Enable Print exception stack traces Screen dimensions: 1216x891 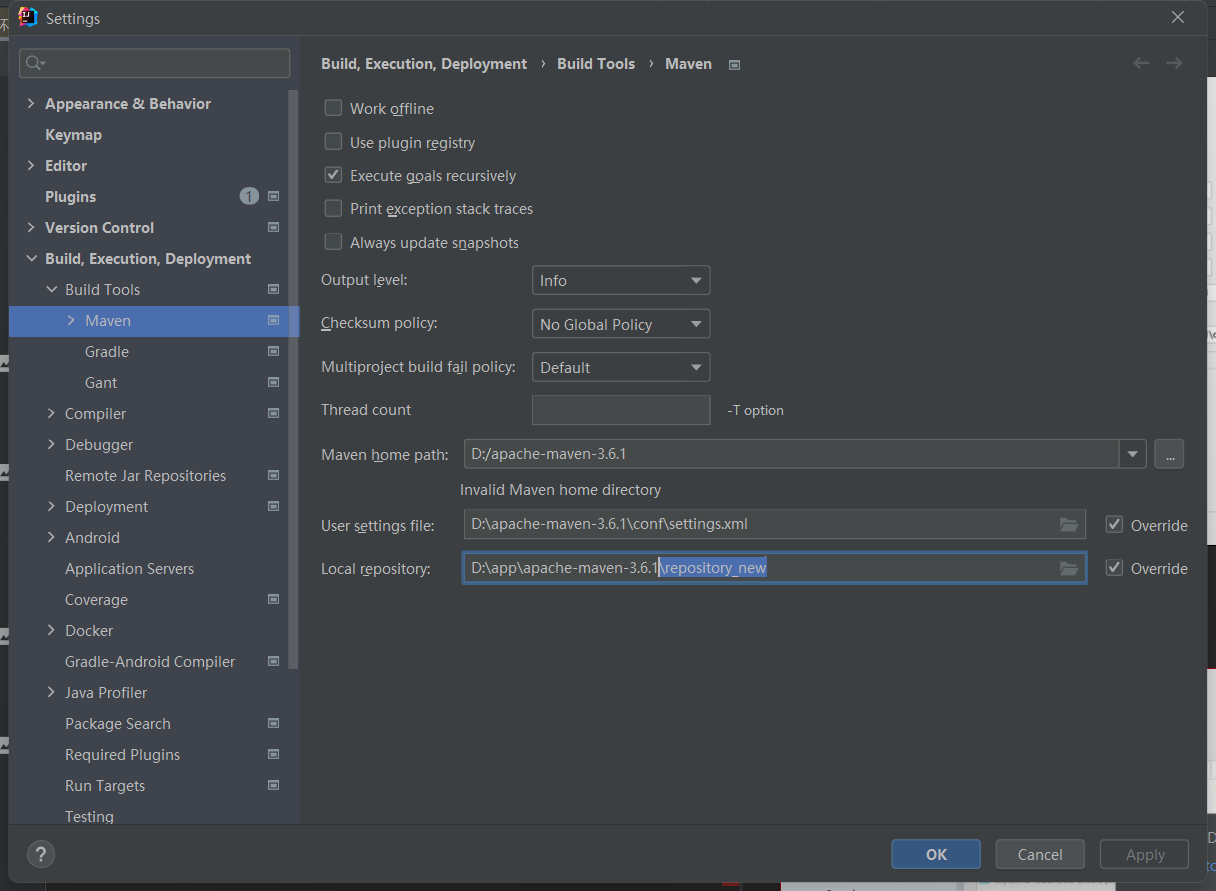(333, 208)
